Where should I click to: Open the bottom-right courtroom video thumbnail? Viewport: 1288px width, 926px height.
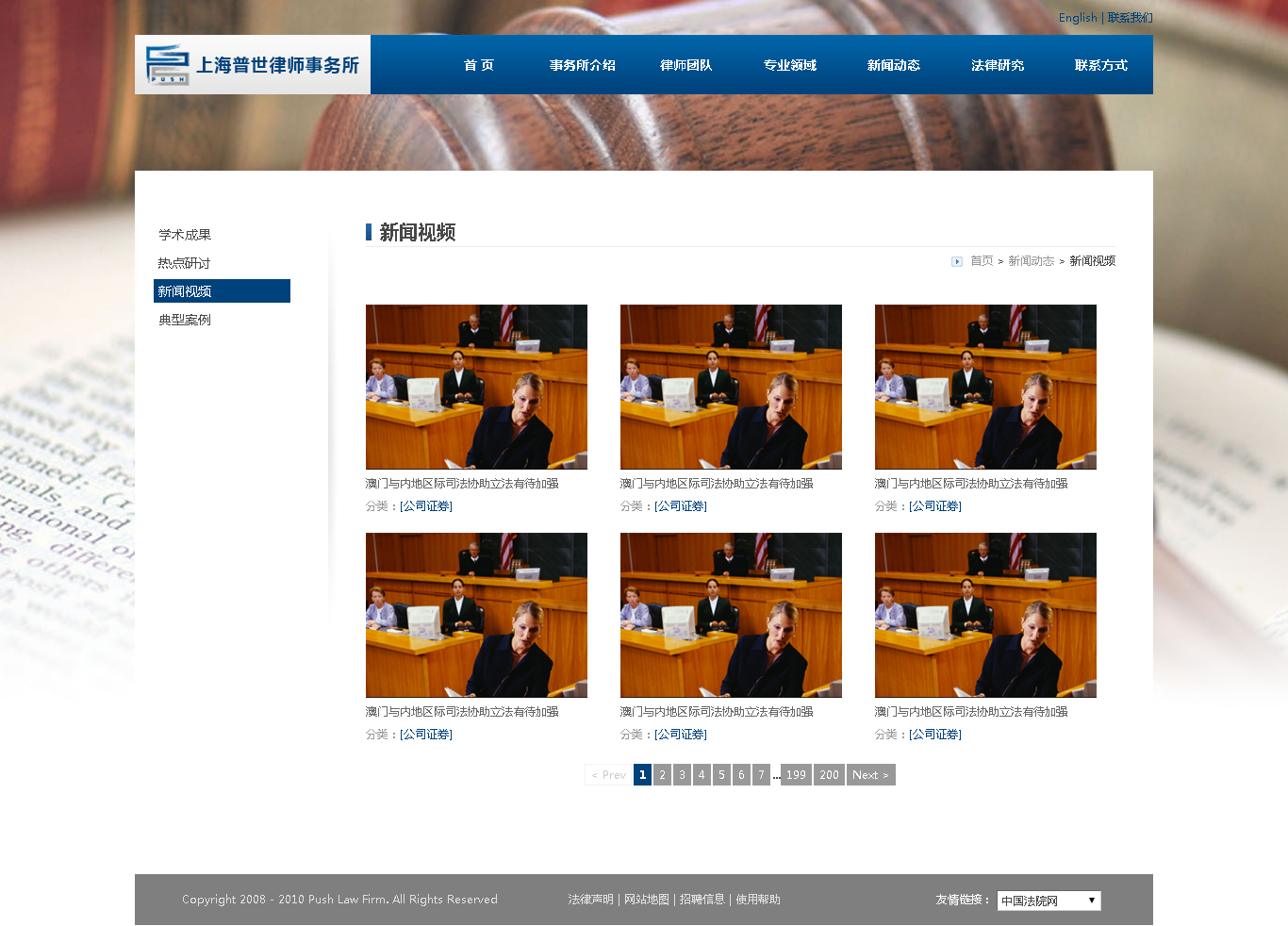pos(985,615)
